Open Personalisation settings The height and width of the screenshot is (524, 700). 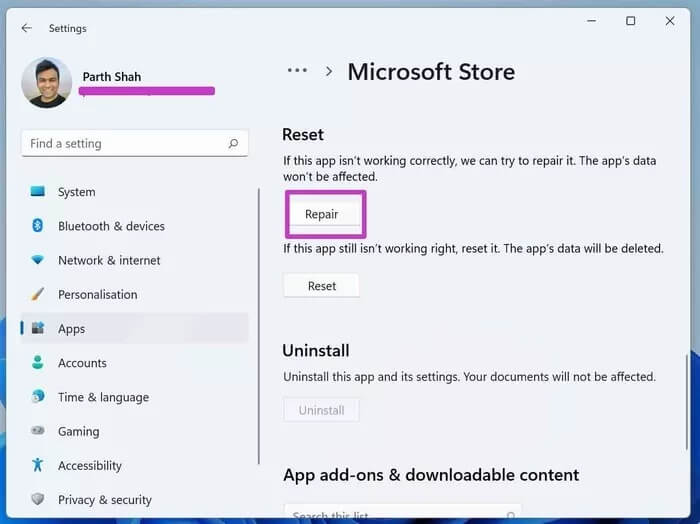134,295
